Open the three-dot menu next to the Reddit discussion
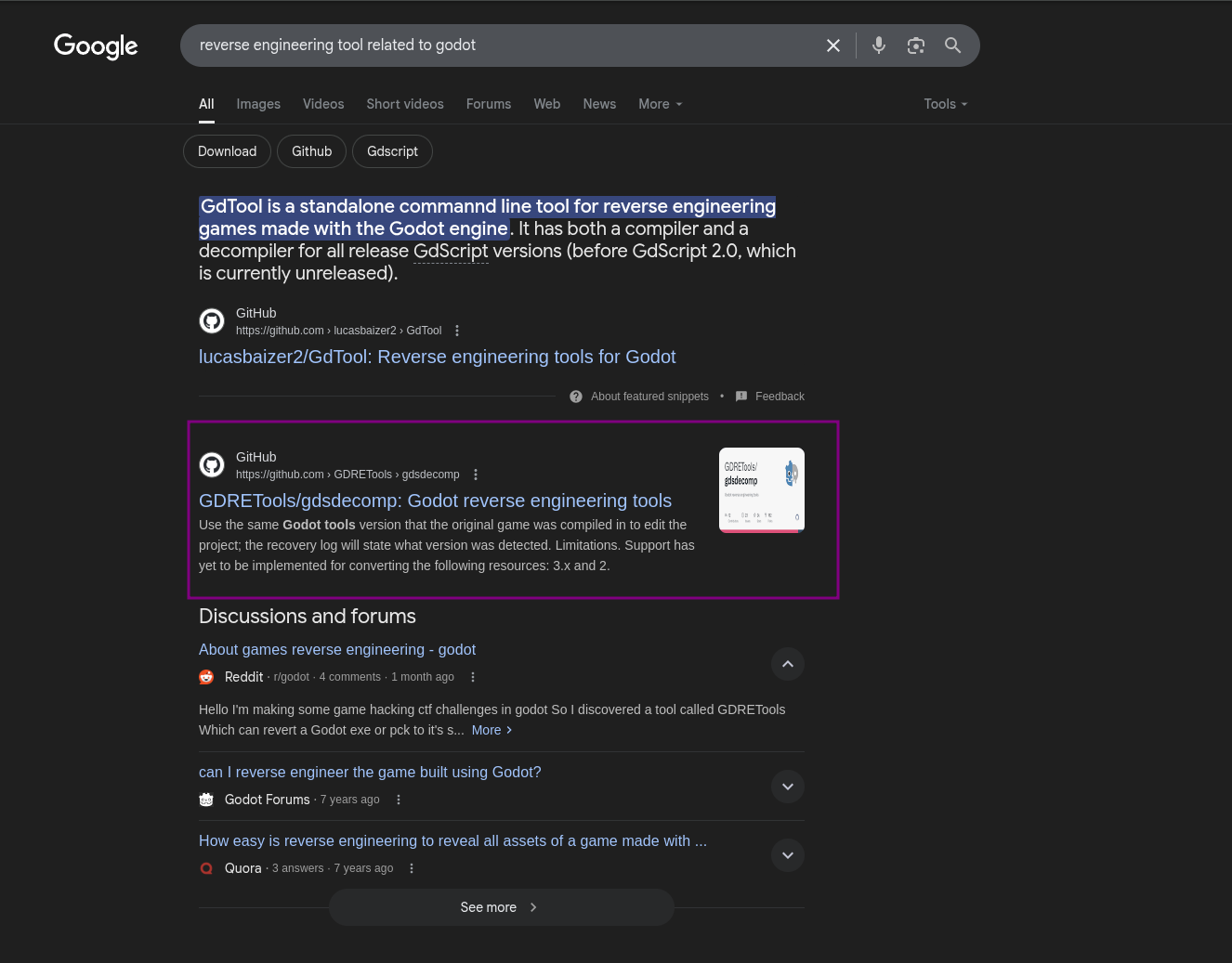 pyautogui.click(x=473, y=677)
